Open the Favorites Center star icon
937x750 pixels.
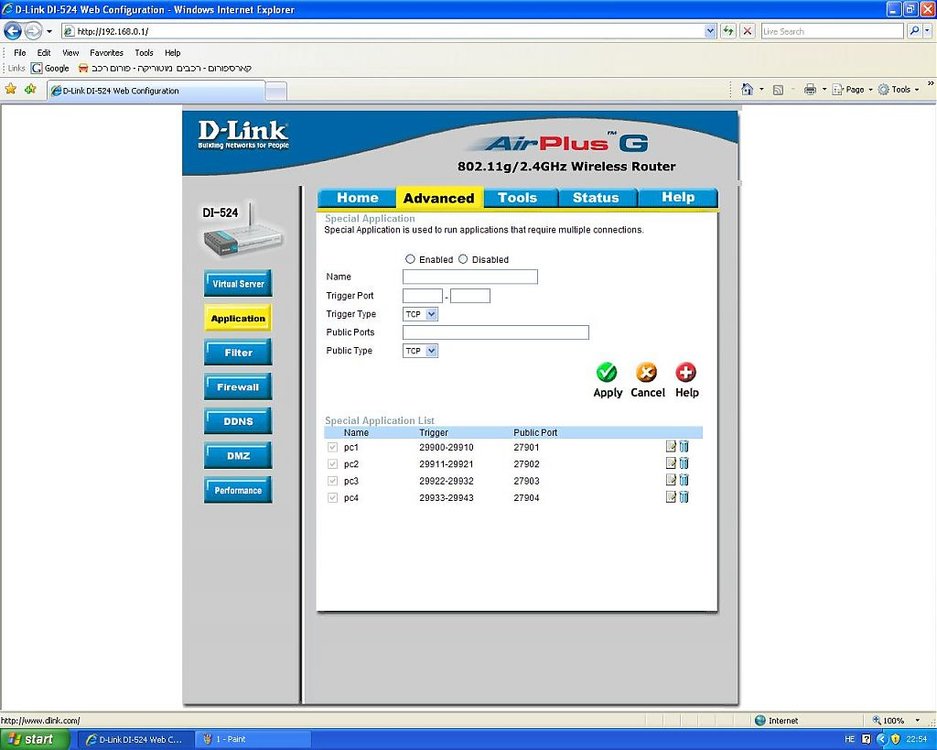[x=11, y=89]
